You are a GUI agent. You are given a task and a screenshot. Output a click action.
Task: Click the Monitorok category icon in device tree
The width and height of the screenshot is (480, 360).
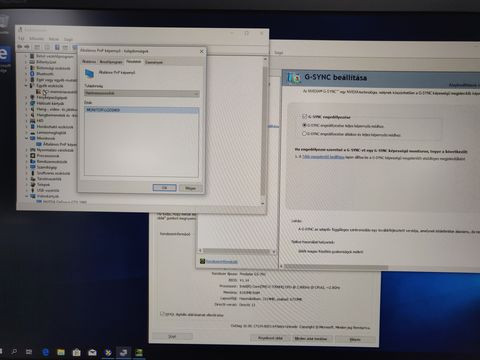pos(33,138)
